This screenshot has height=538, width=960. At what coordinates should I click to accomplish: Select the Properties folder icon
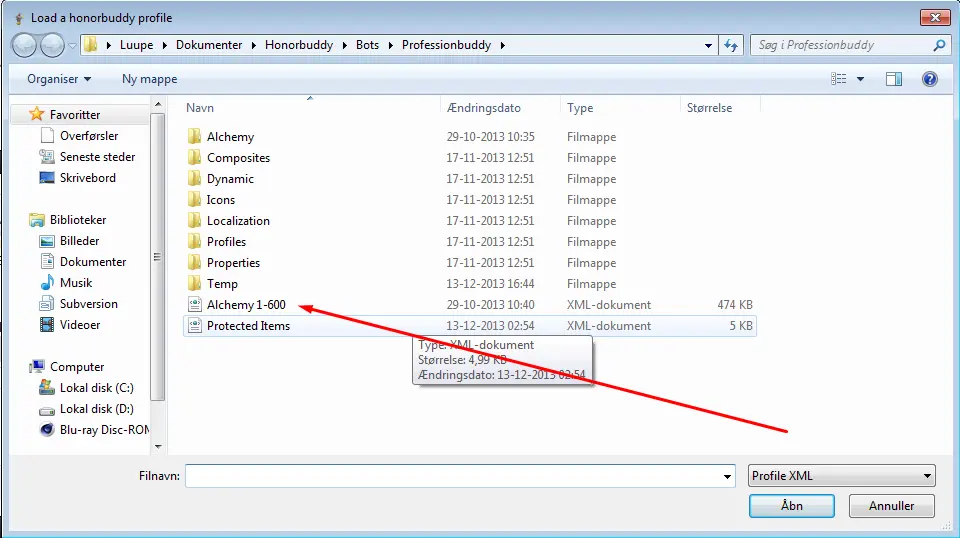coord(195,262)
